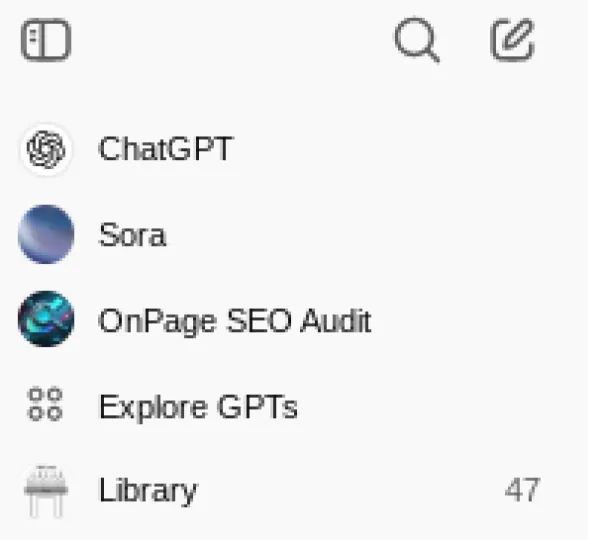The height and width of the screenshot is (540, 600).
Task: Open the Library text label
Action: (148, 491)
